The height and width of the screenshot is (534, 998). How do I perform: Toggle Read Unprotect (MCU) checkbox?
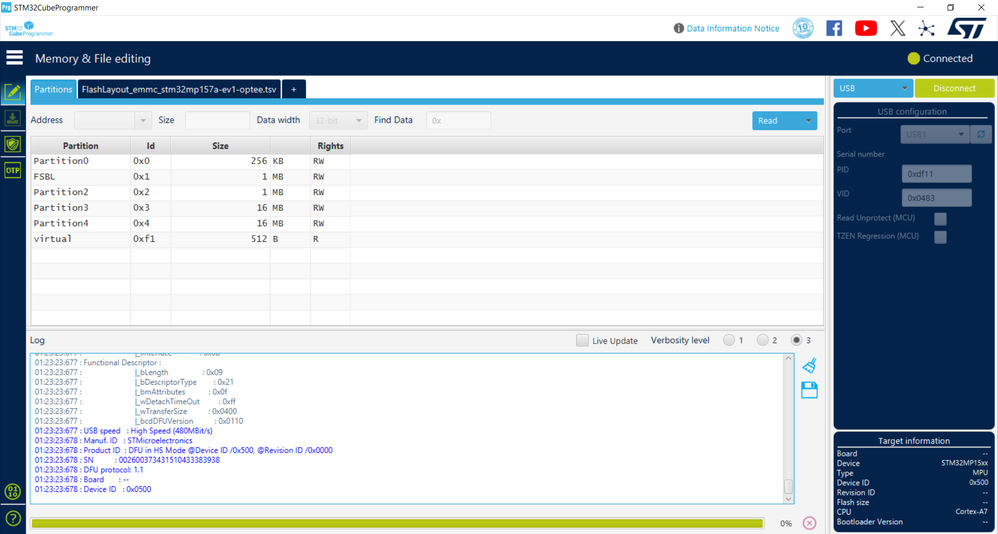(940, 219)
